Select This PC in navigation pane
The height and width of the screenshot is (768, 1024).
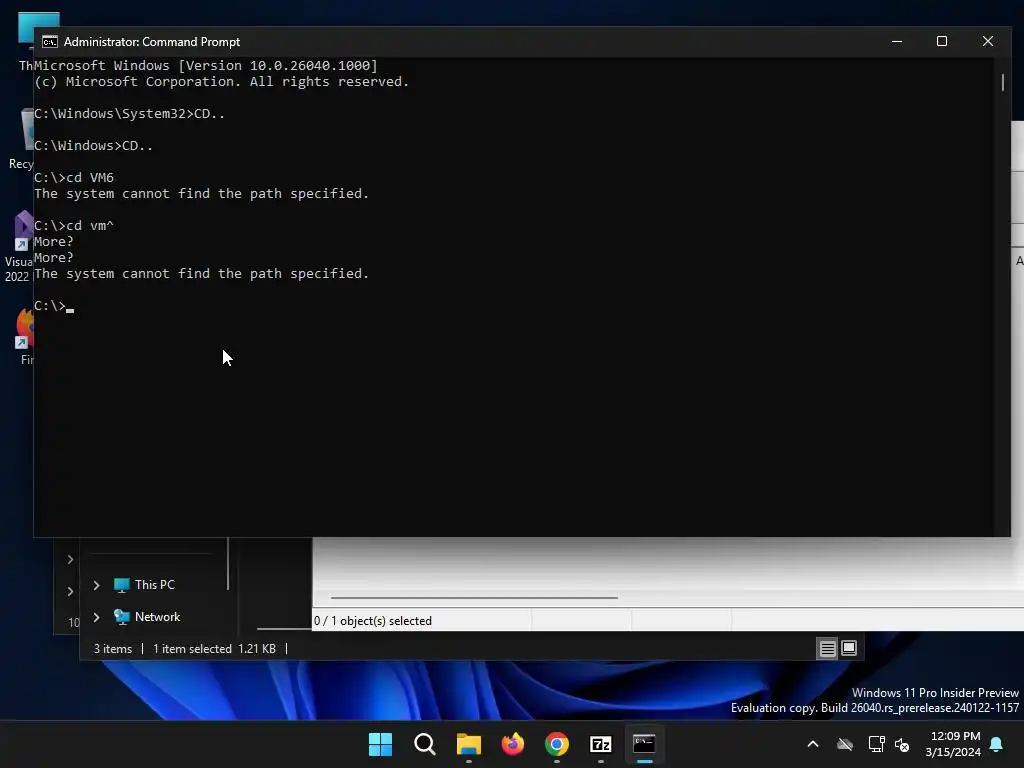click(x=144, y=585)
